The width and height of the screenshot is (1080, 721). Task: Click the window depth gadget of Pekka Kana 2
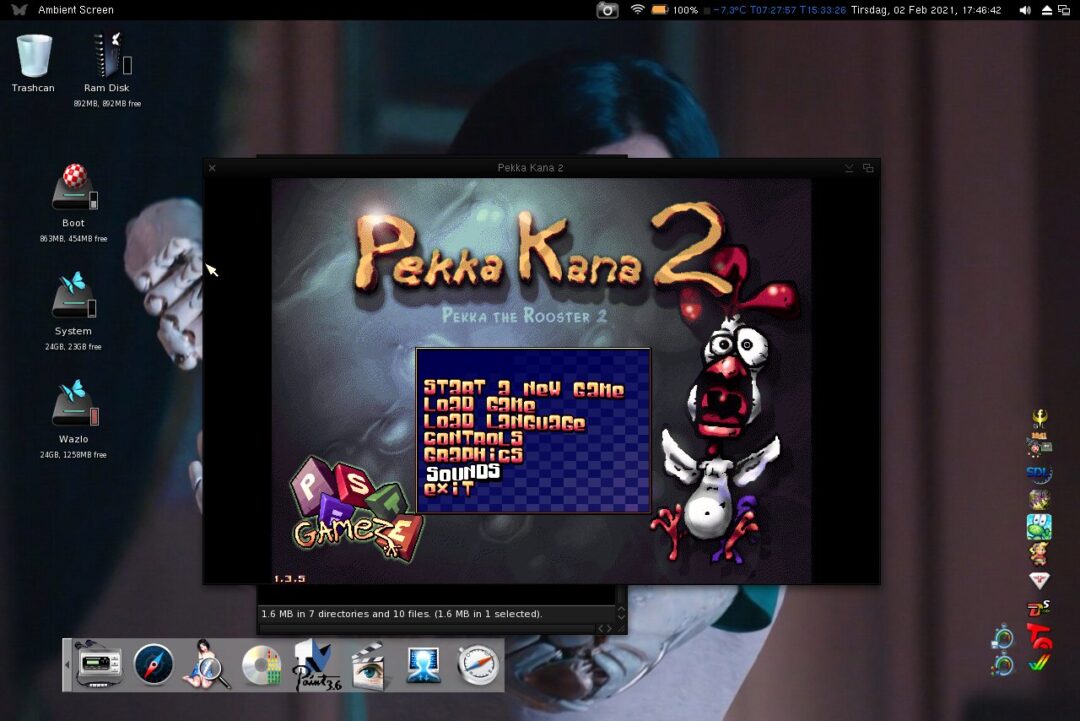868,167
